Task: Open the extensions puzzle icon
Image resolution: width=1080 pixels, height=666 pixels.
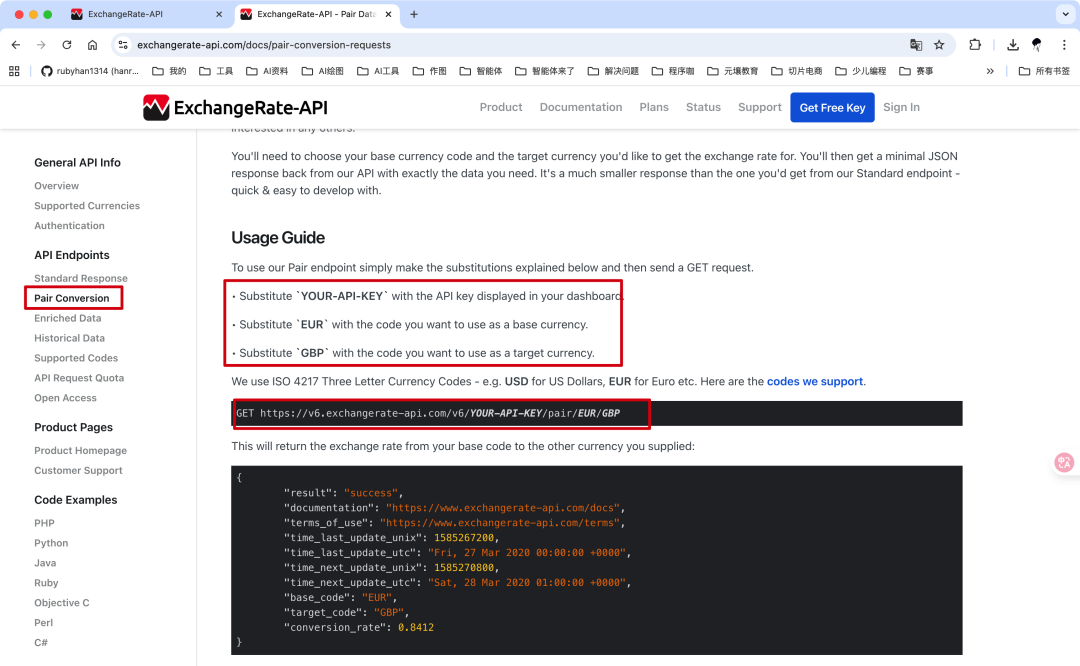Action: pos(975,45)
